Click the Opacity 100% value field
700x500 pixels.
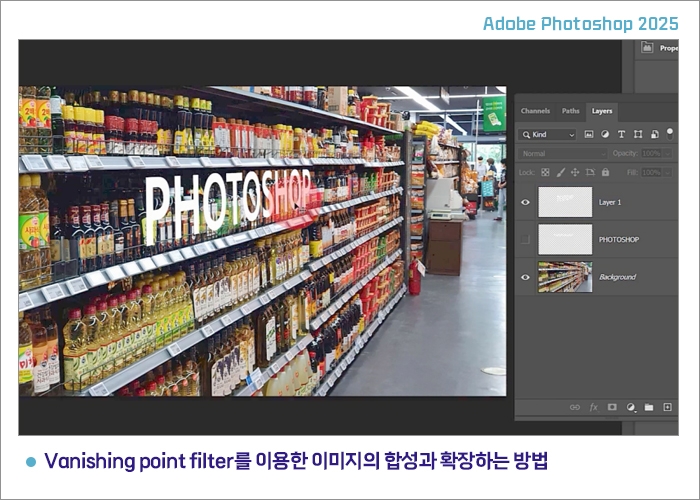pyautogui.click(x=652, y=154)
